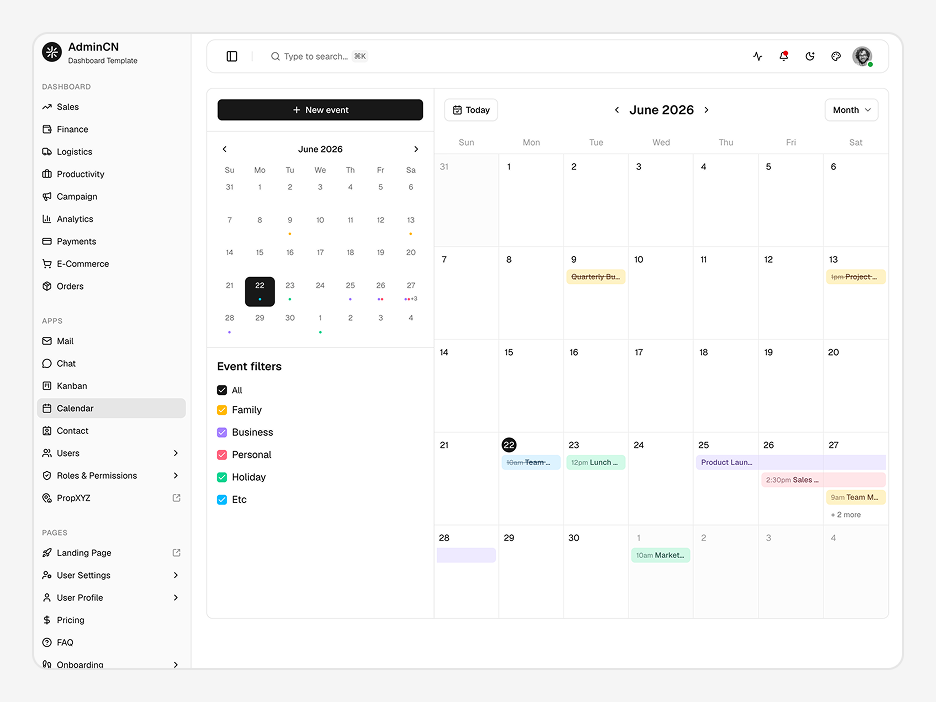Click the Orders box icon

coord(47,286)
